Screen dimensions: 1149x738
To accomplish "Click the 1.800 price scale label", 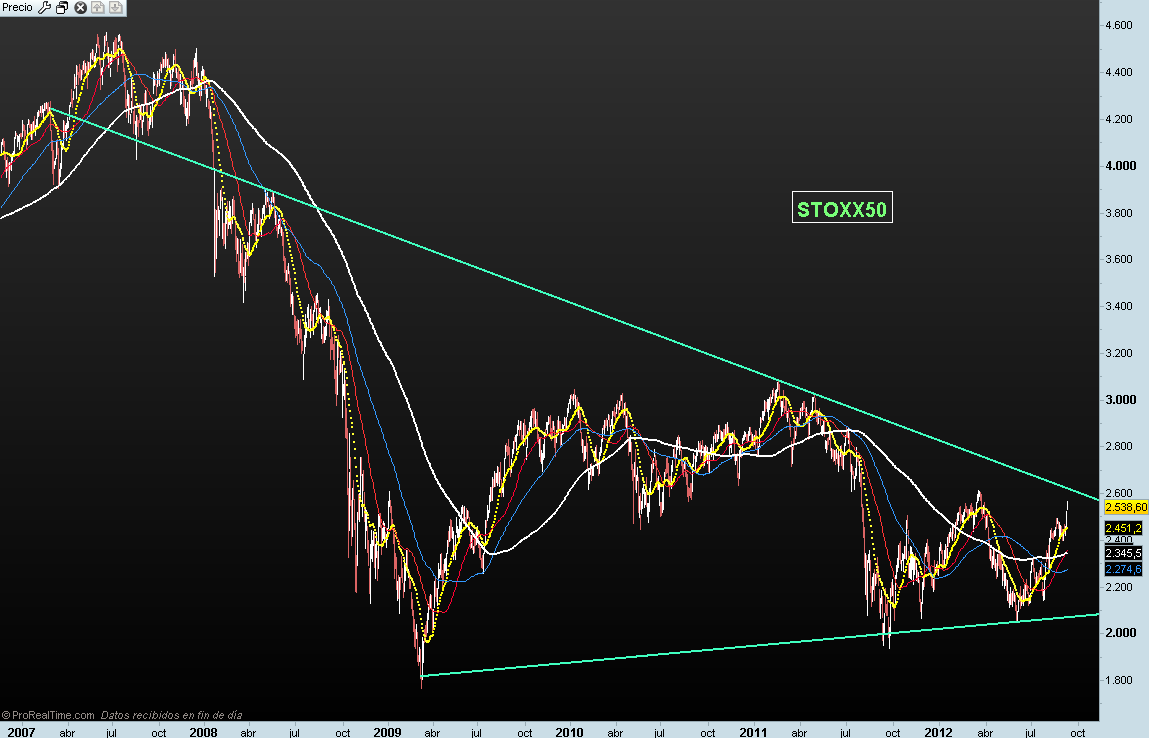I will coord(1119,680).
